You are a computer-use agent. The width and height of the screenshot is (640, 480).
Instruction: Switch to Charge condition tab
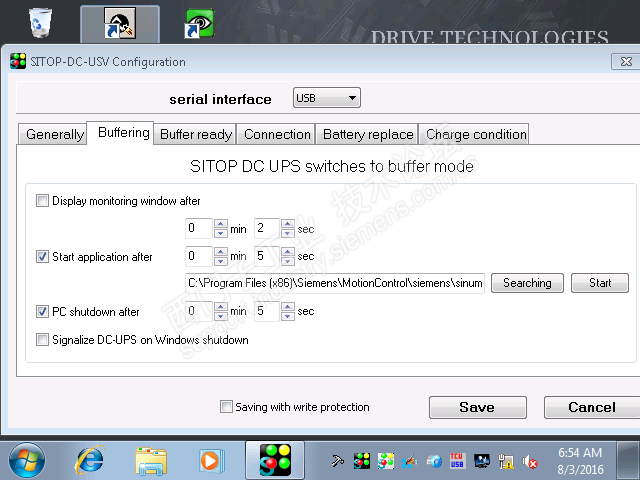(476, 134)
